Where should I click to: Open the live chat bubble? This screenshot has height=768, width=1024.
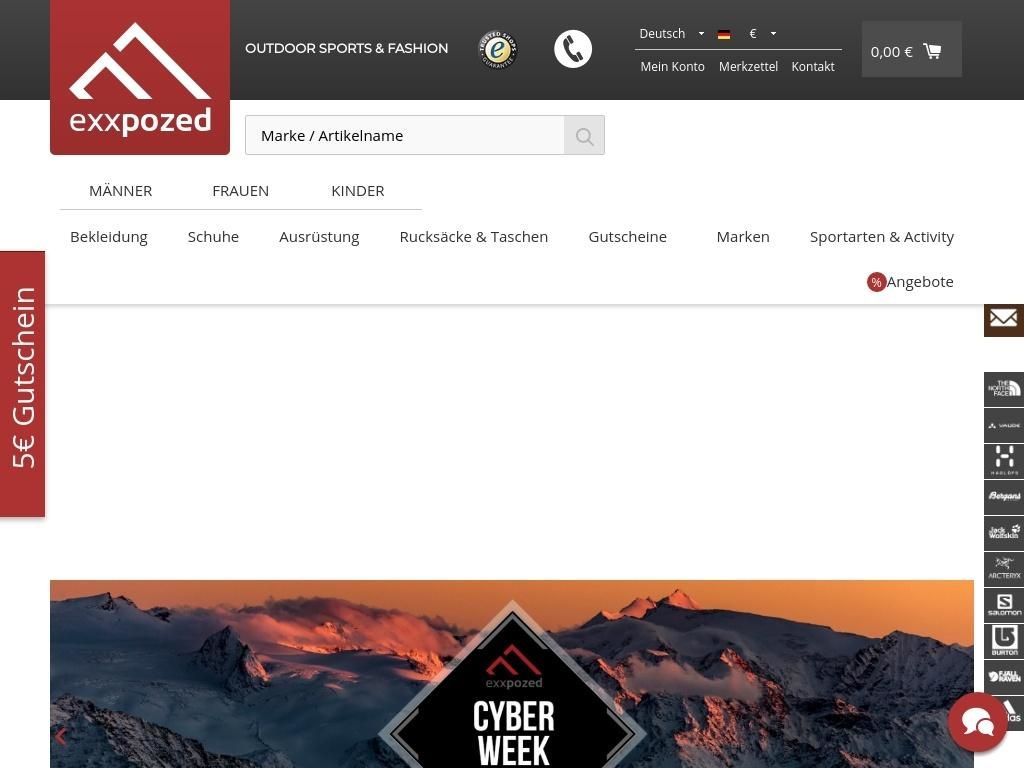(977, 722)
